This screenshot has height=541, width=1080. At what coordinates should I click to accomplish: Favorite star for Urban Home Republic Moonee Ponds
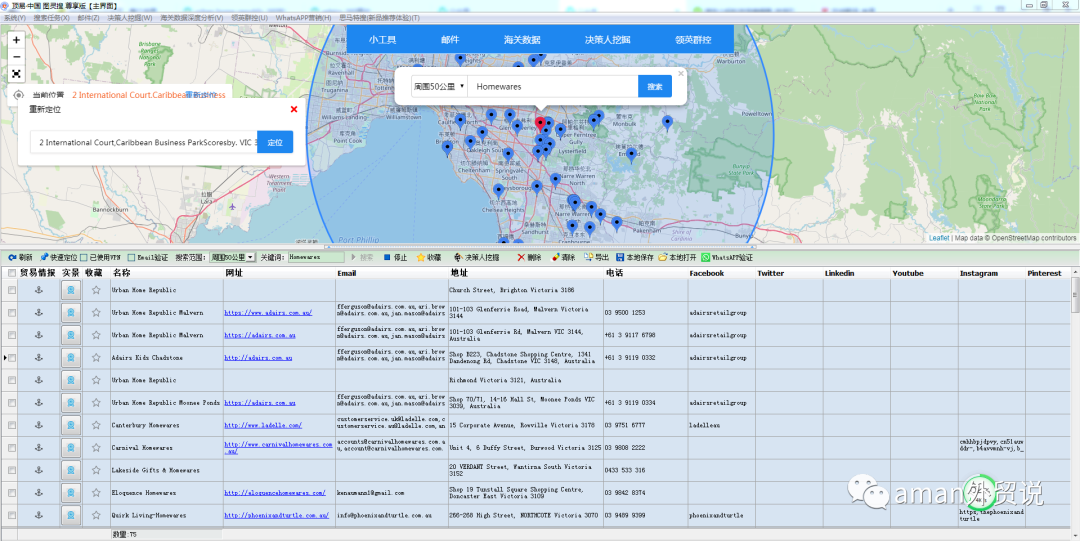point(96,402)
